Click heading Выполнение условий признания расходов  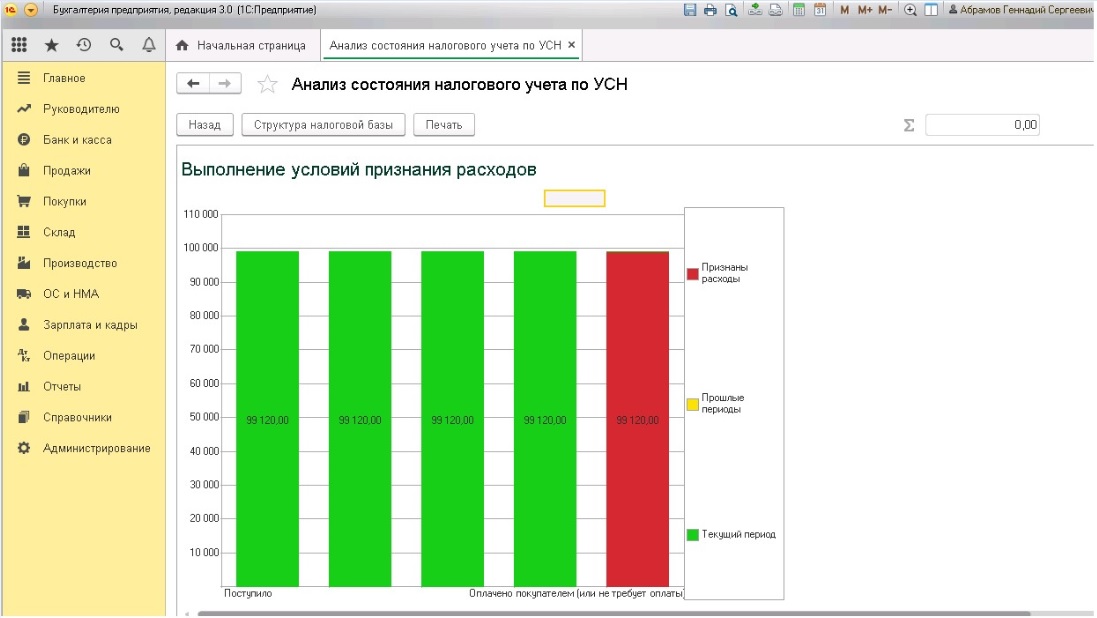click(x=359, y=169)
